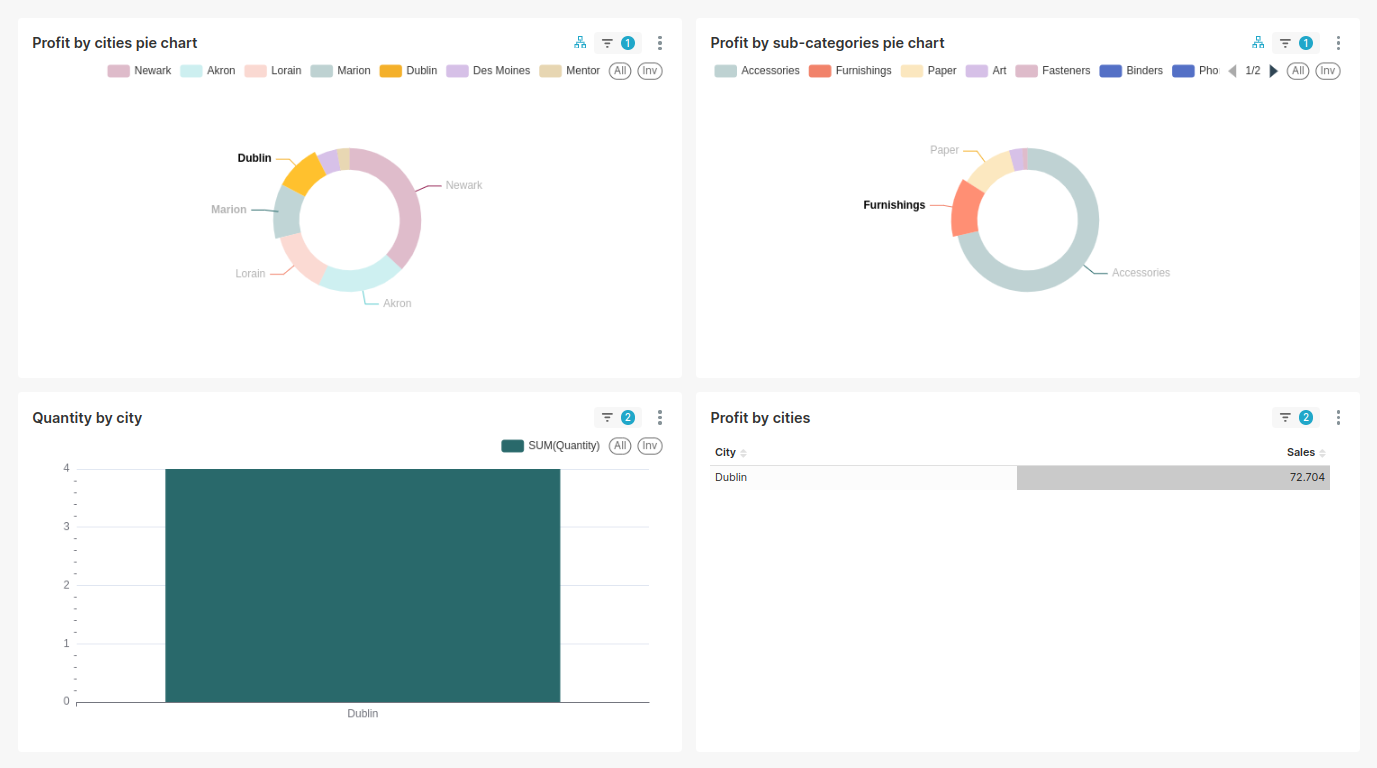Click the Dublin label on cities pie

click(254, 158)
